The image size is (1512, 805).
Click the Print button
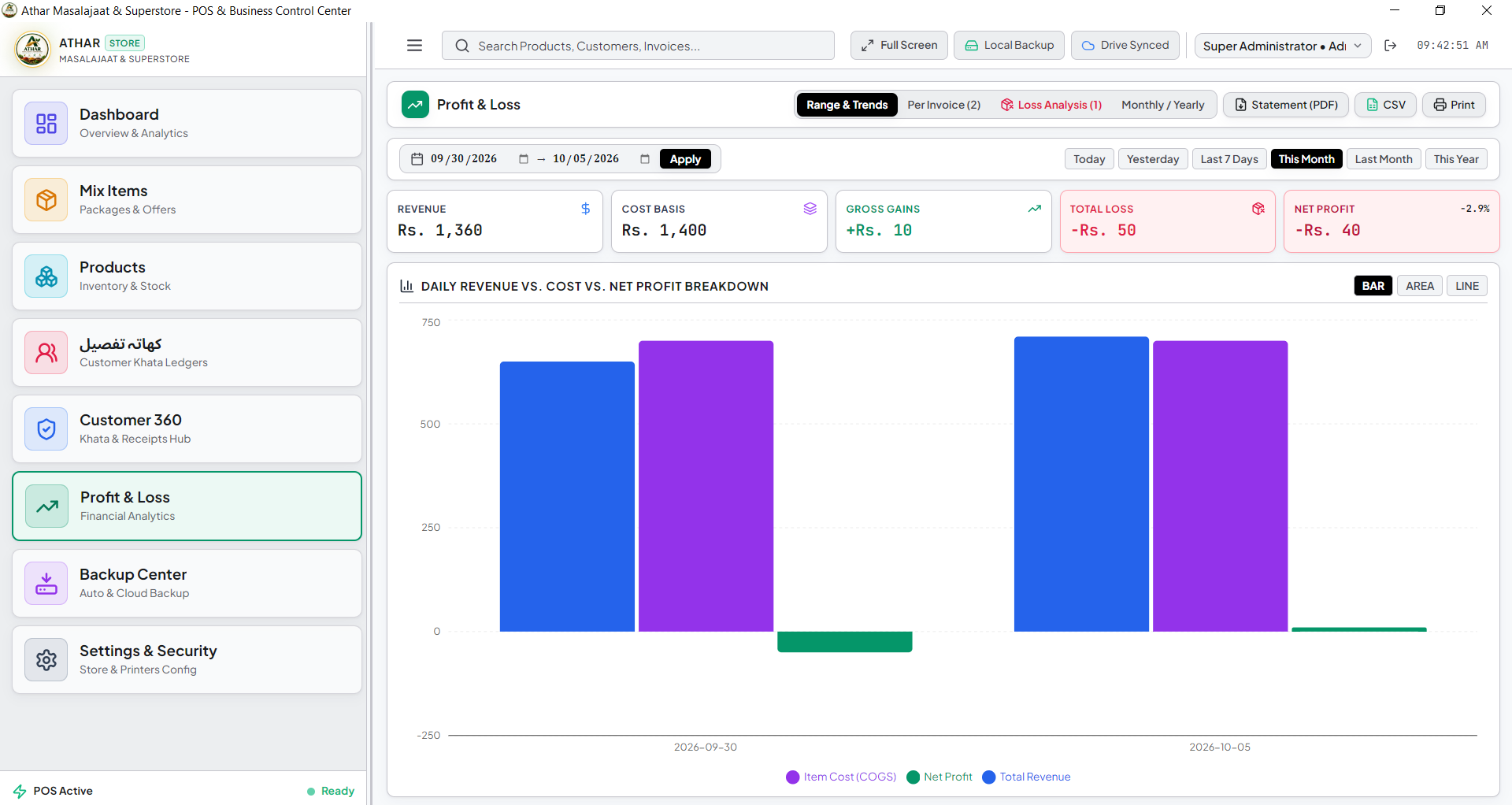point(1454,105)
